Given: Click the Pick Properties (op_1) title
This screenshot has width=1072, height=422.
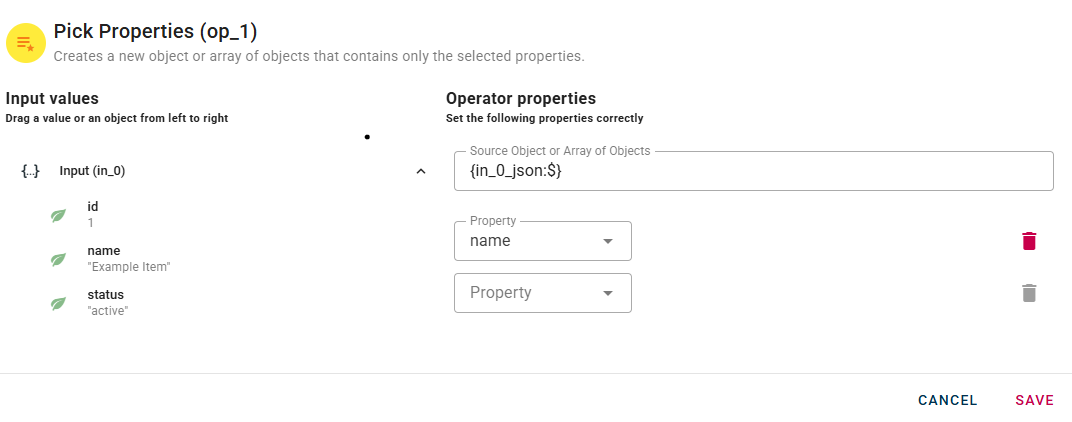Looking at the screenshot, I should coord(155,32).
